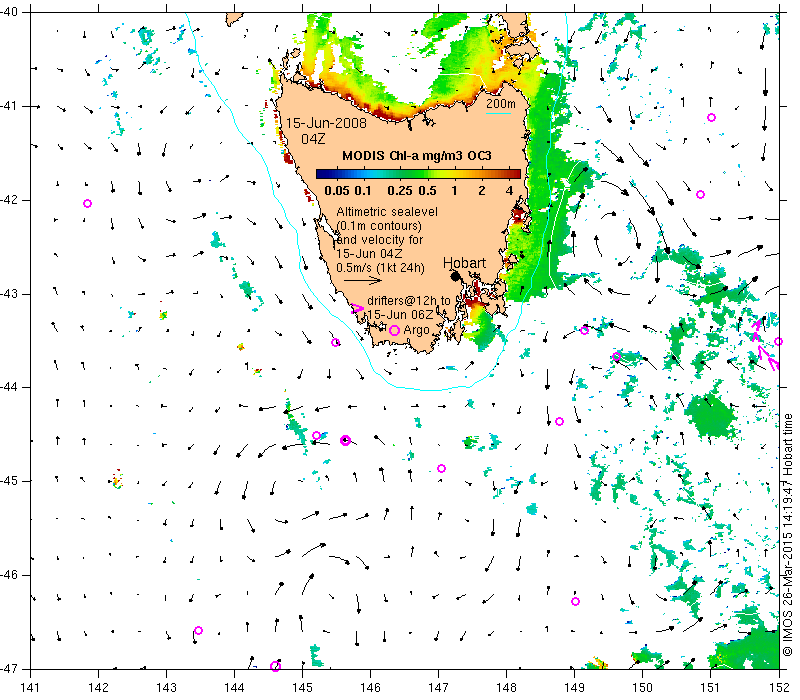Click the 'Altimetric sealevel' caption

tap(387, 211)
